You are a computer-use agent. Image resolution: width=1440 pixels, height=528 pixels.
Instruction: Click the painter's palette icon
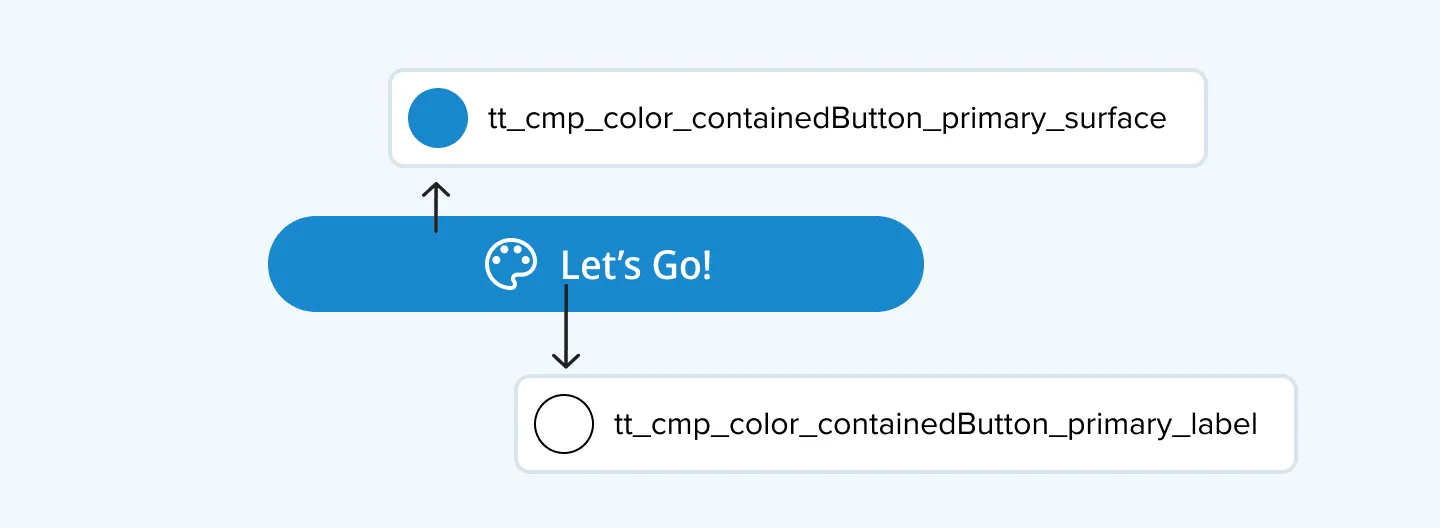click(511, 265)
